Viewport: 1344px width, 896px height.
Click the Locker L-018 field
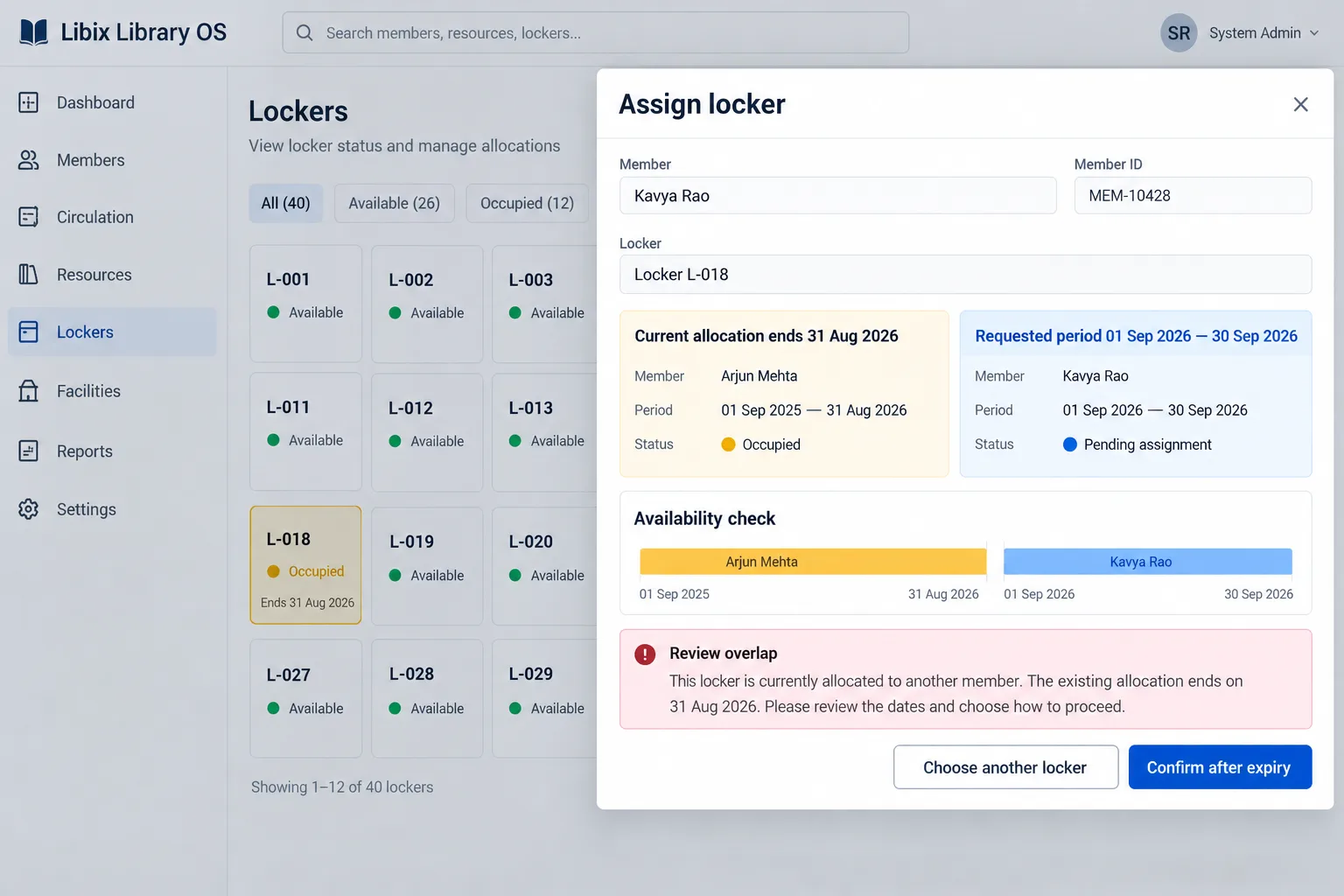[x=965, y=275]
